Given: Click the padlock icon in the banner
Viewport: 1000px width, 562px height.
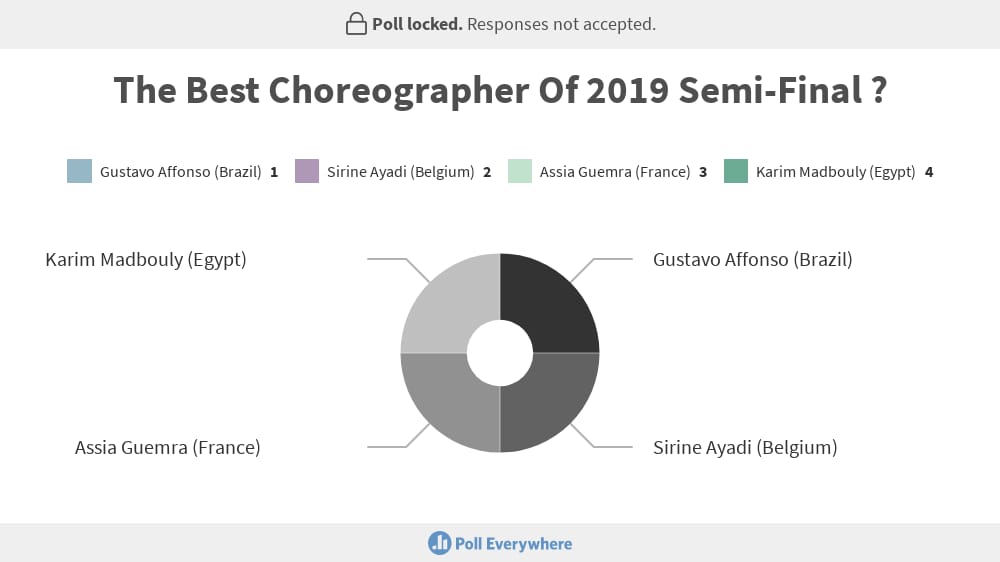Looking at the screenshot, I should (356, 24).
